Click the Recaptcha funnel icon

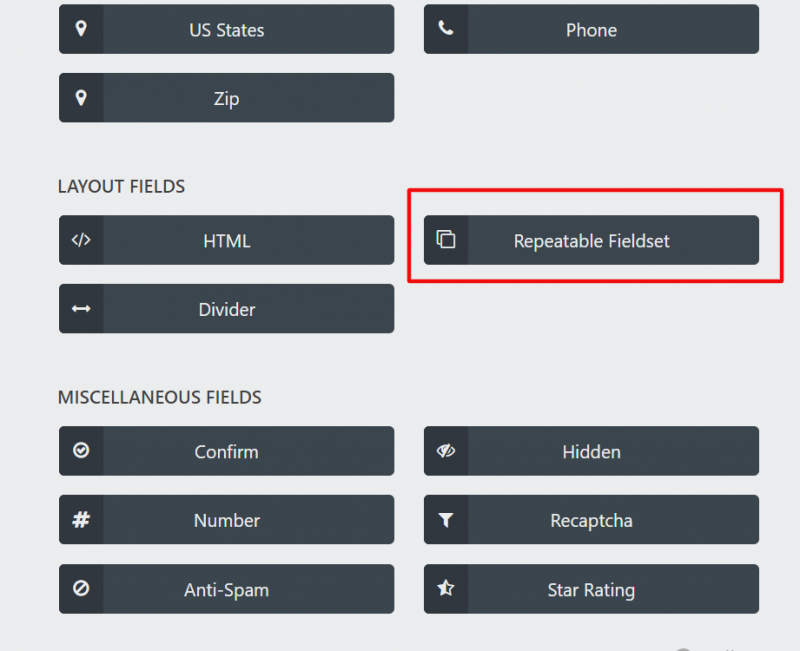coord(446,520)
